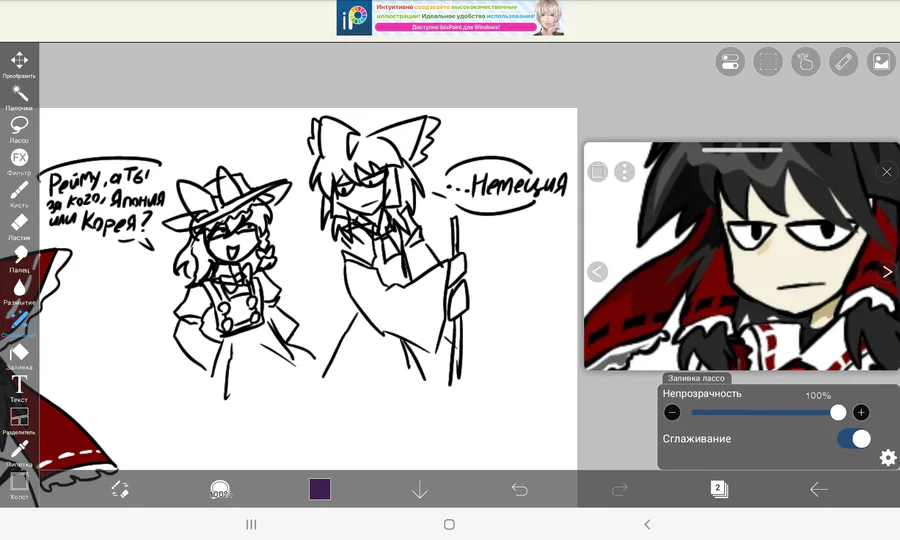Open the ruler tool icon
900x540 pixels.
pyautogui.click(x=844, y=61)
